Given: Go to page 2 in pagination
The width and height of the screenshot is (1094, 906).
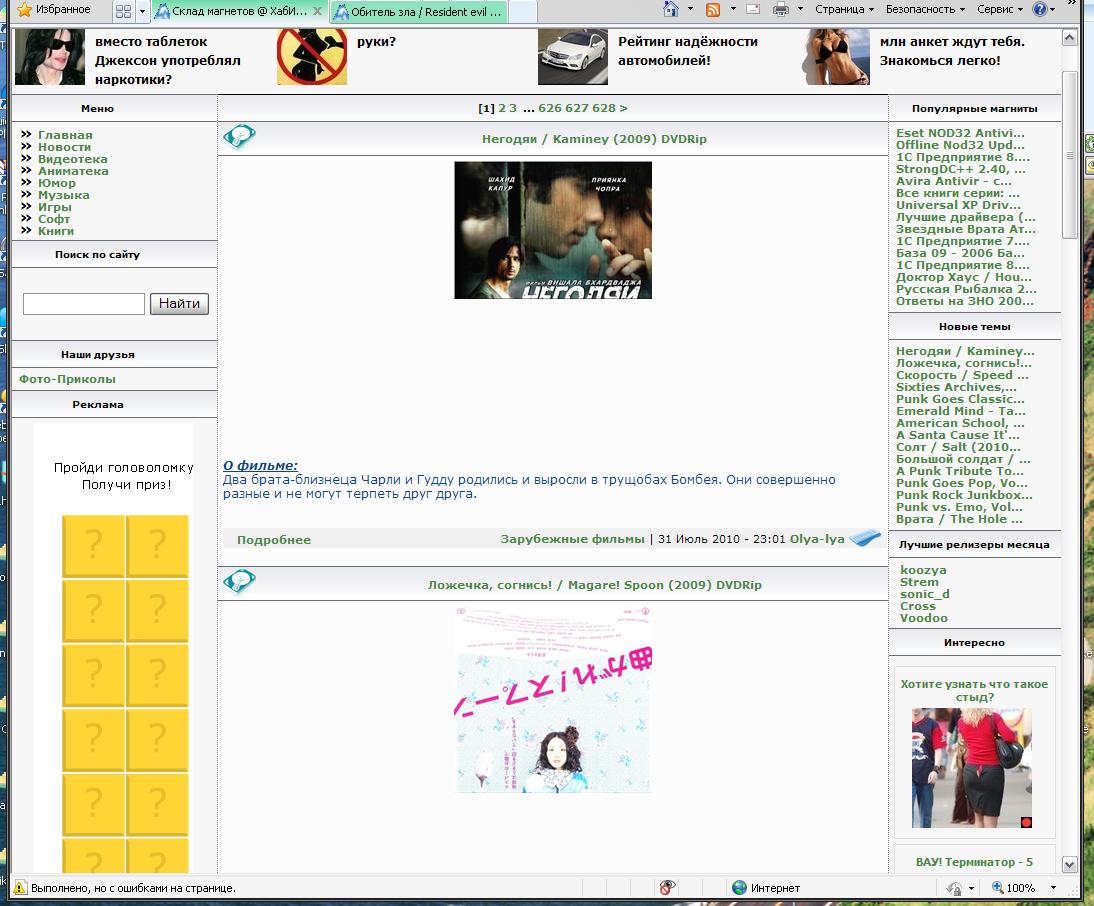Looking at the screenshot, I should pos(502,108).
